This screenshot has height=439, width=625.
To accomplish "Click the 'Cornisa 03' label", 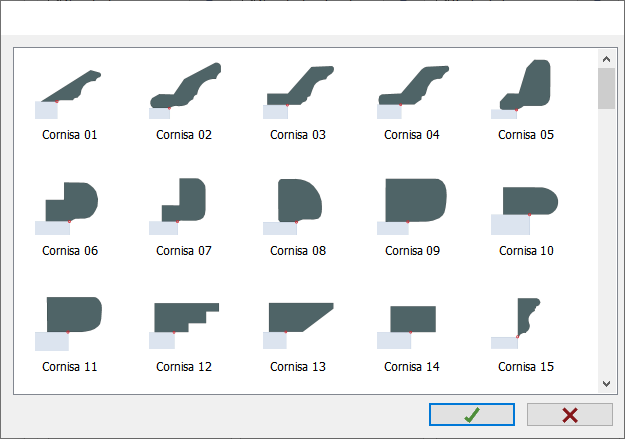I will click(298, 135).
